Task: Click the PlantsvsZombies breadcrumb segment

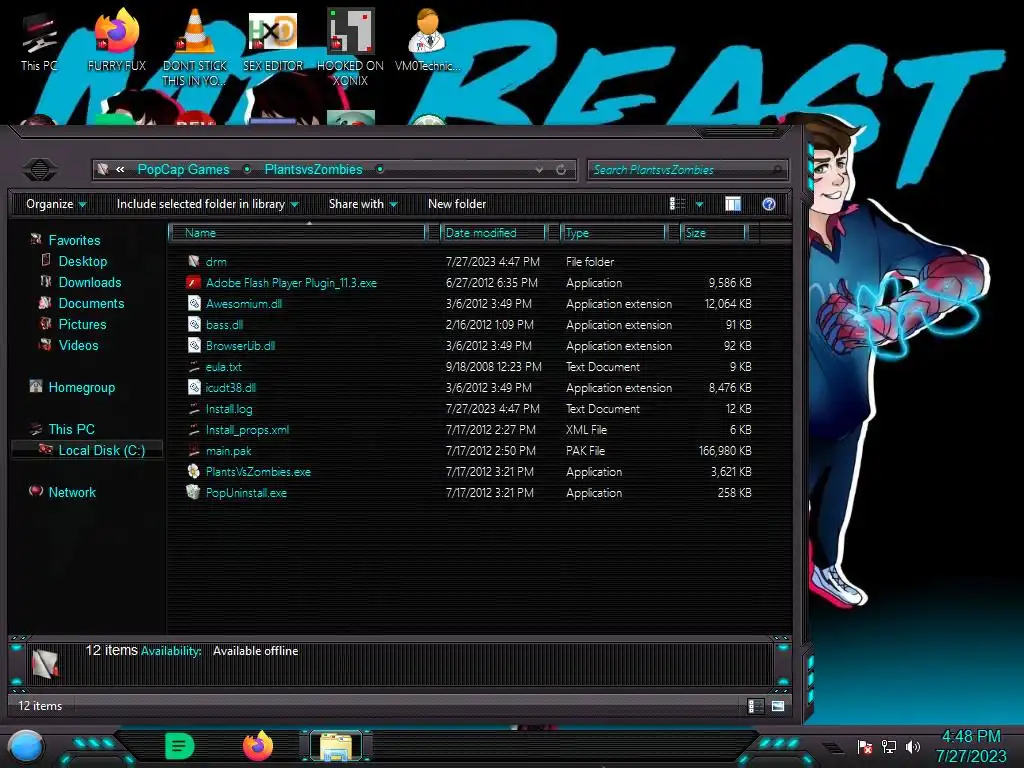Action: (313, 170)
